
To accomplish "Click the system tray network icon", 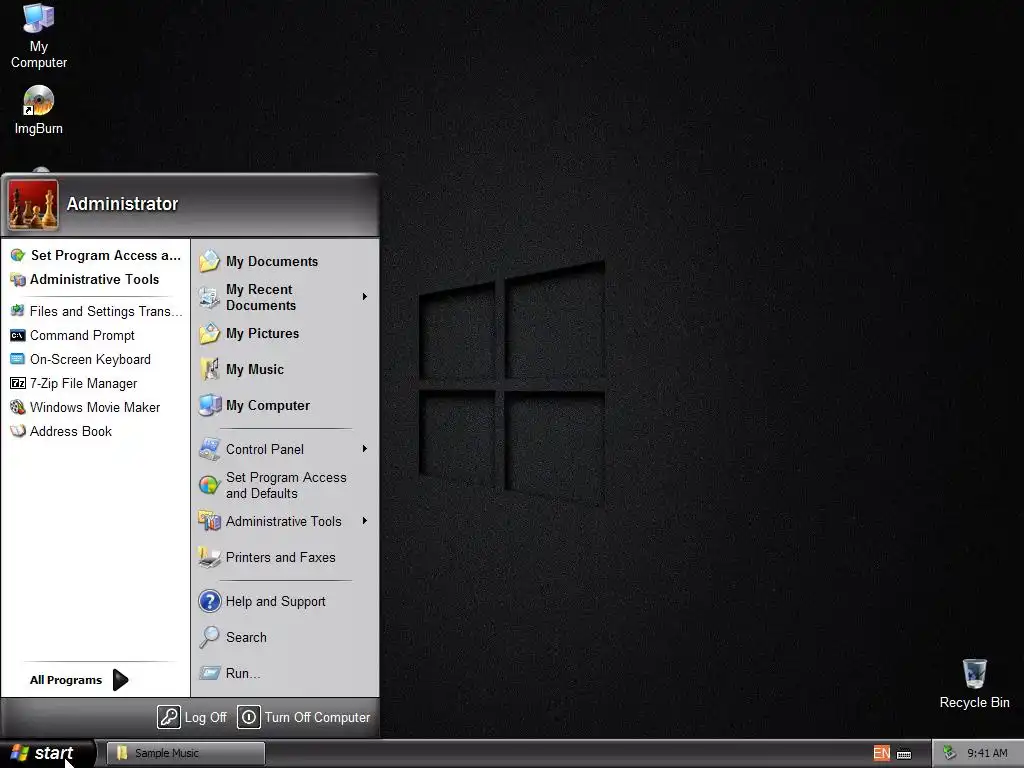I will click(x=950, y=753).
